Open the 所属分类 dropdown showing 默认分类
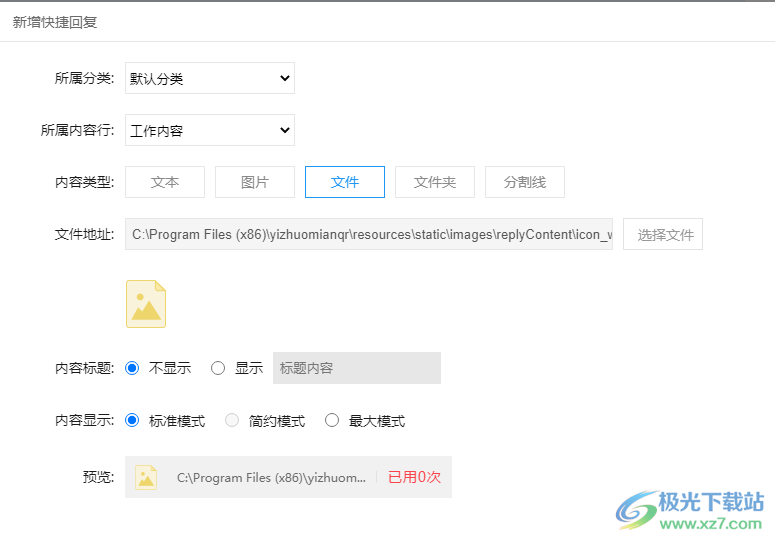The width and height of the screenshot is (775, 540). coord(210,78)
